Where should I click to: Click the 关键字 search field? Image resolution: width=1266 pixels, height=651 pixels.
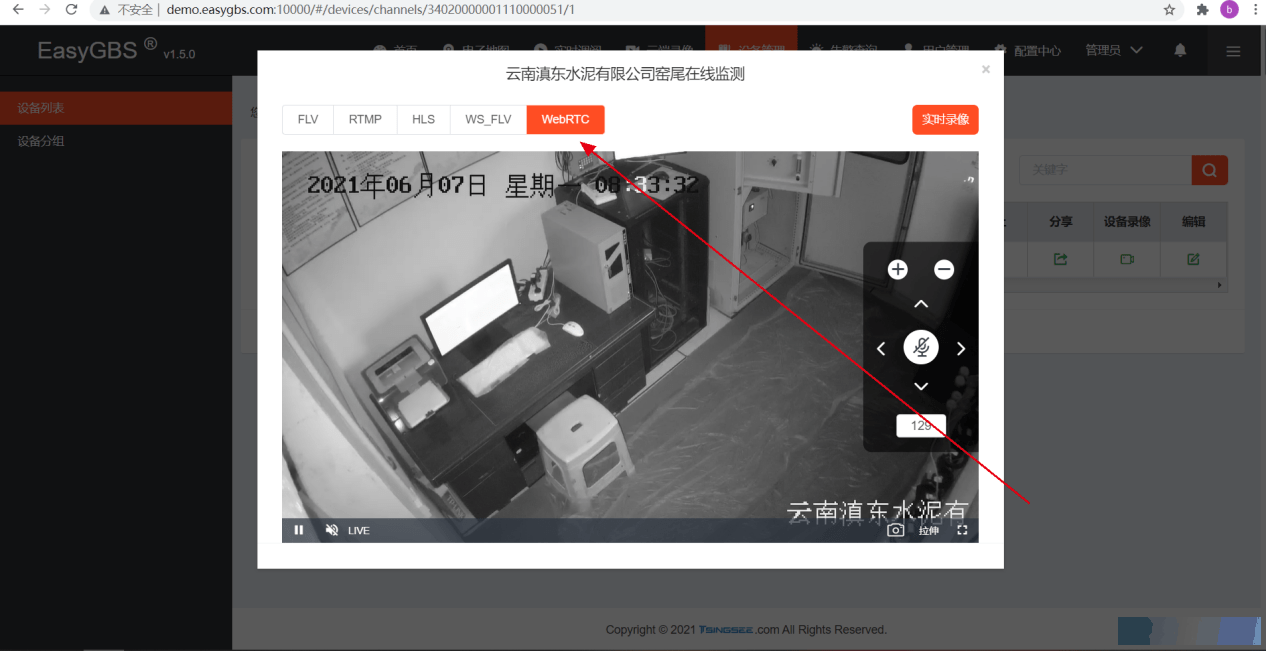coord(1105,170)
